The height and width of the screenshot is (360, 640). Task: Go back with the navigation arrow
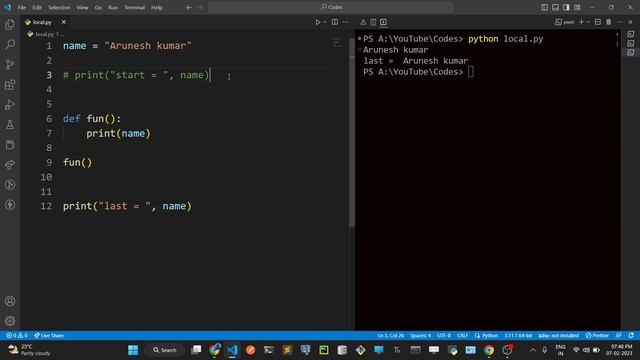[x=189, y=7]
